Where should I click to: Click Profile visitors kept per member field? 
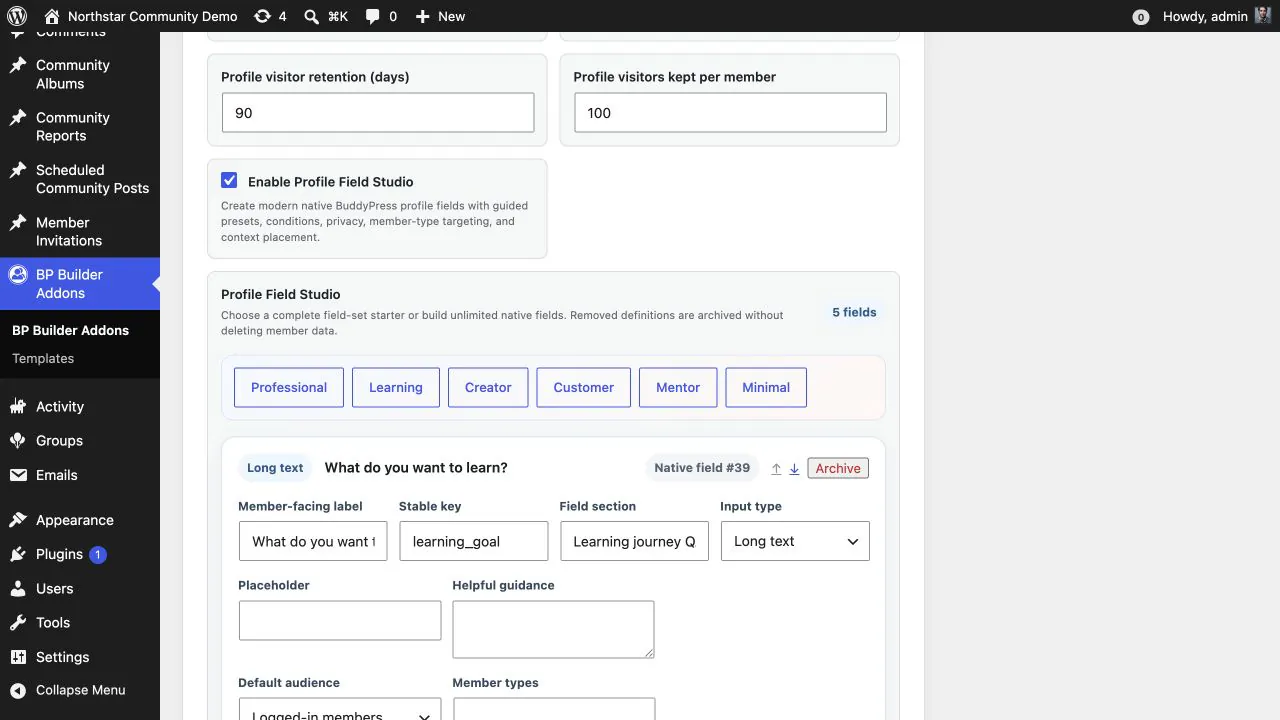(x=730, y=113)
